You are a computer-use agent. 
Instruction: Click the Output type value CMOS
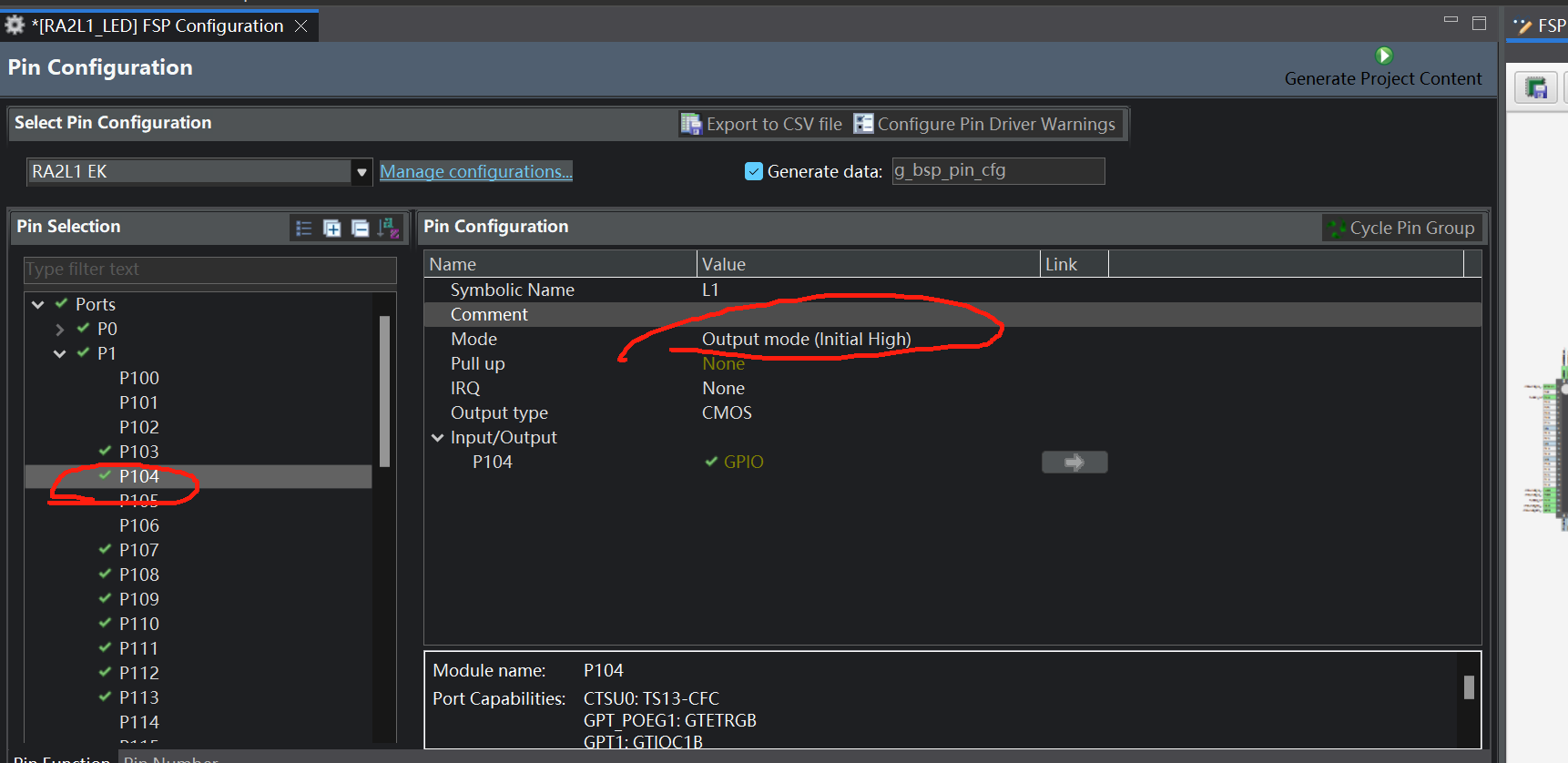coord(727,413)
